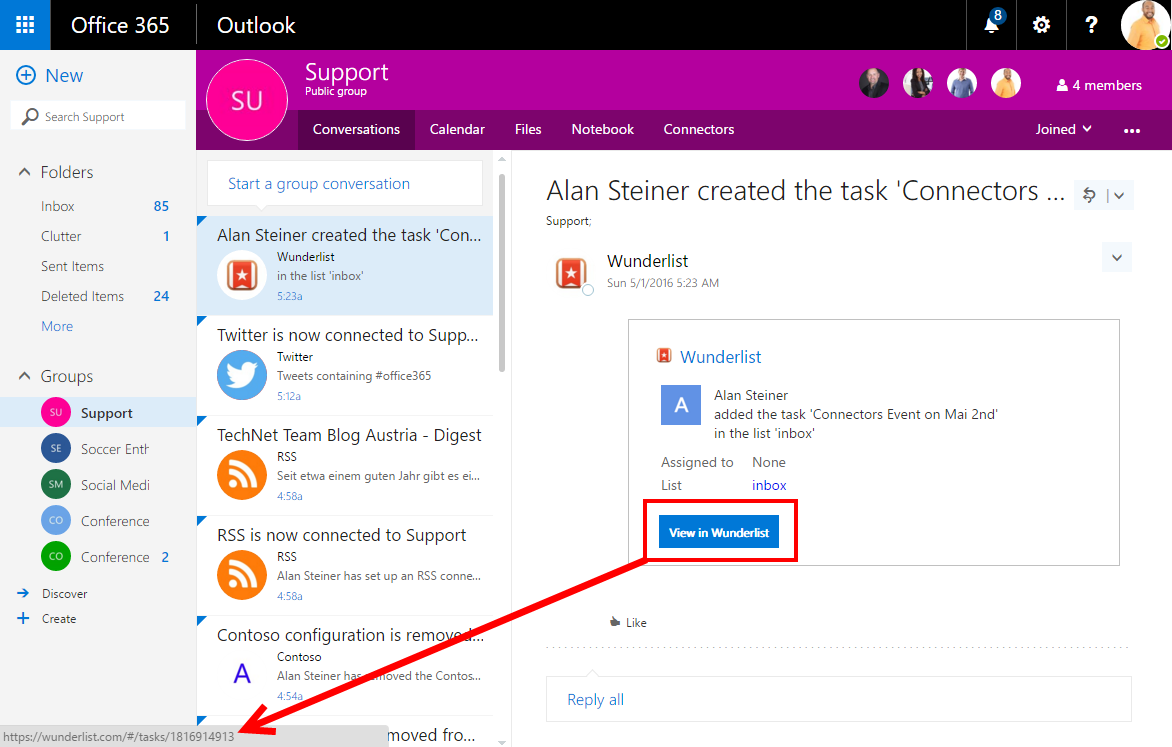Click the Reply all box

click(839, 699)
